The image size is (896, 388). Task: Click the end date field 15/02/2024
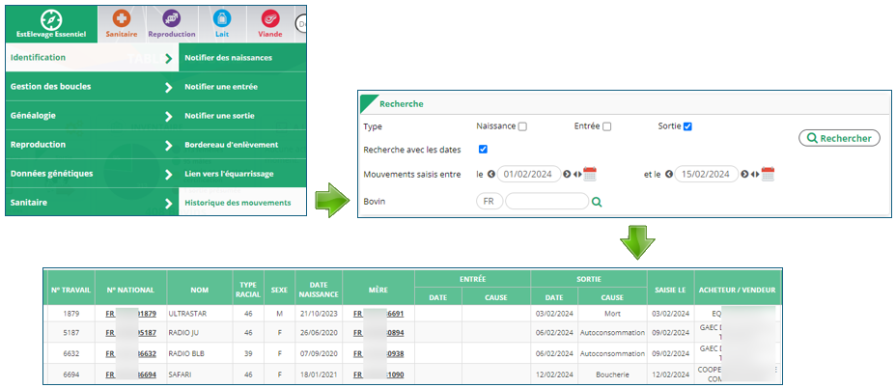707,174
